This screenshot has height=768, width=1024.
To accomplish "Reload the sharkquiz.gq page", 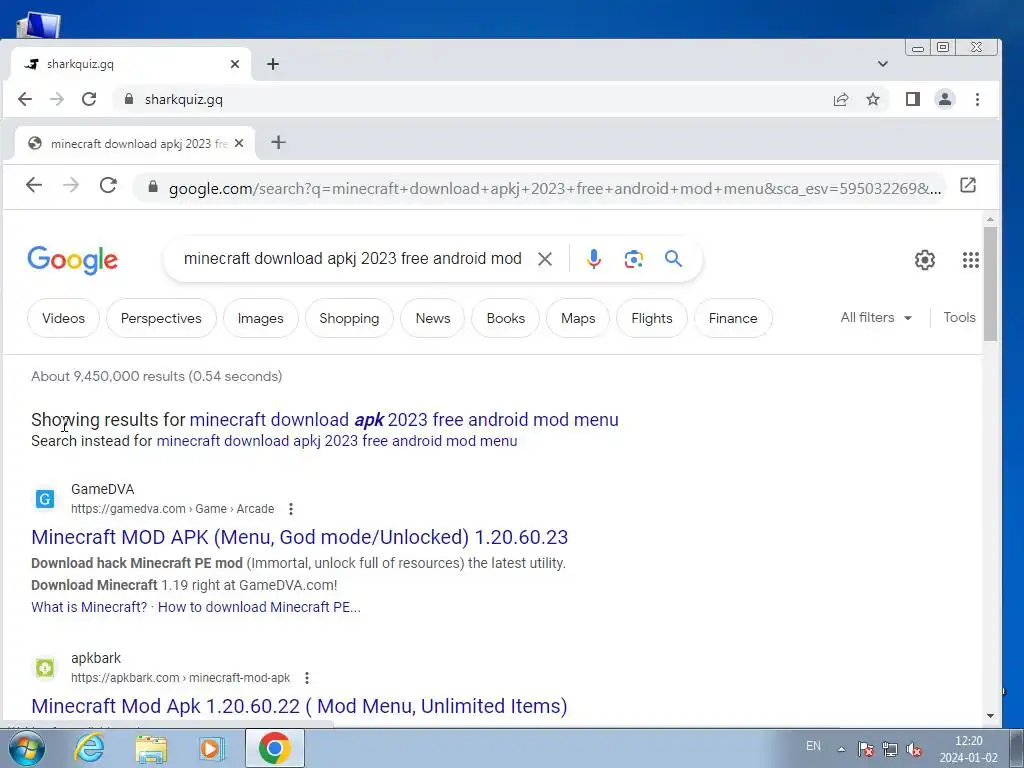I will coord(89,99).
